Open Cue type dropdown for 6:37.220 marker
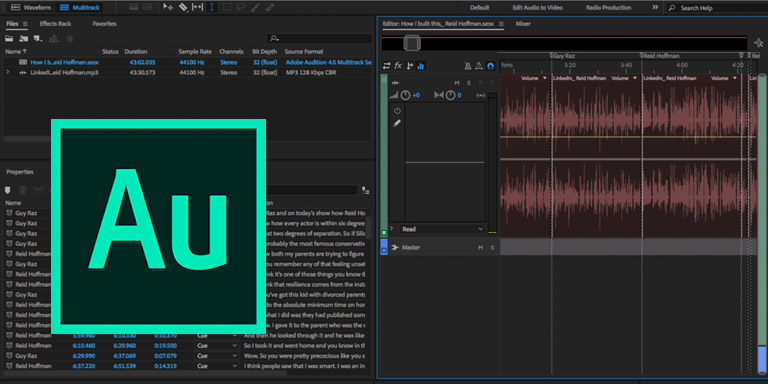Image resolution: width=768 pixels, height=384 pixels. tap(216, 366)
